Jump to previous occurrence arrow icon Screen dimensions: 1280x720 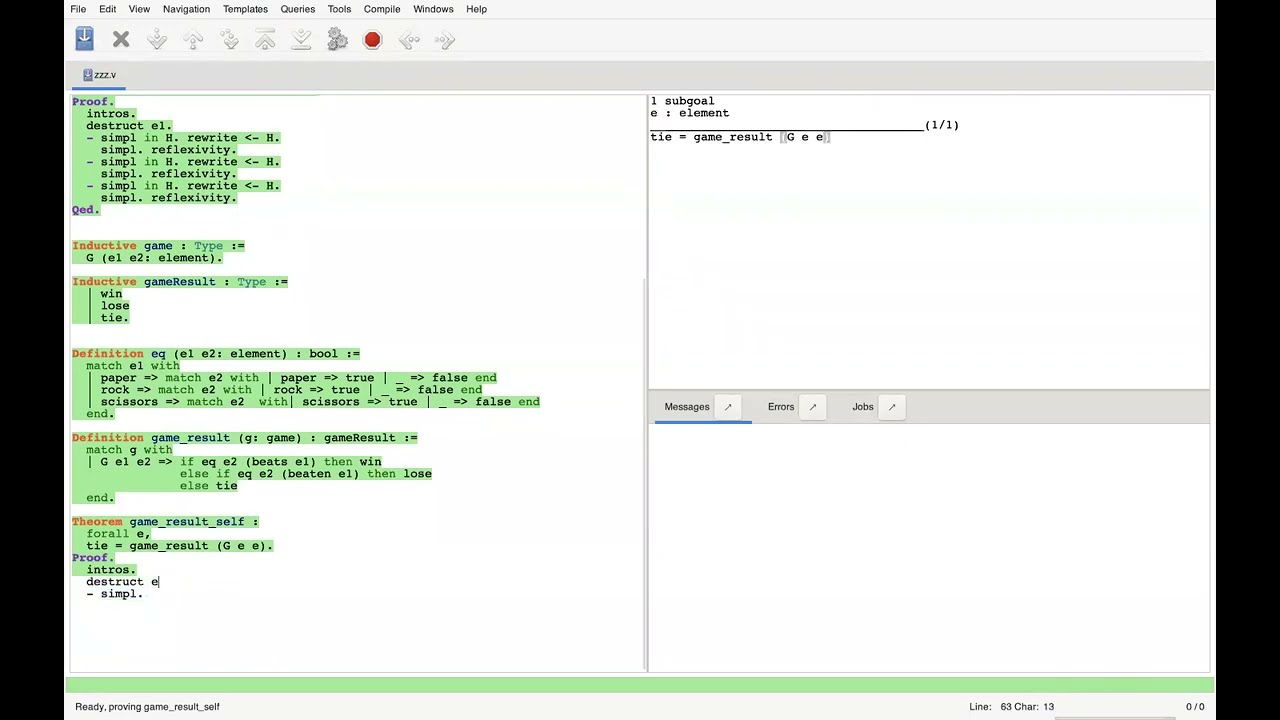[409, 40]
